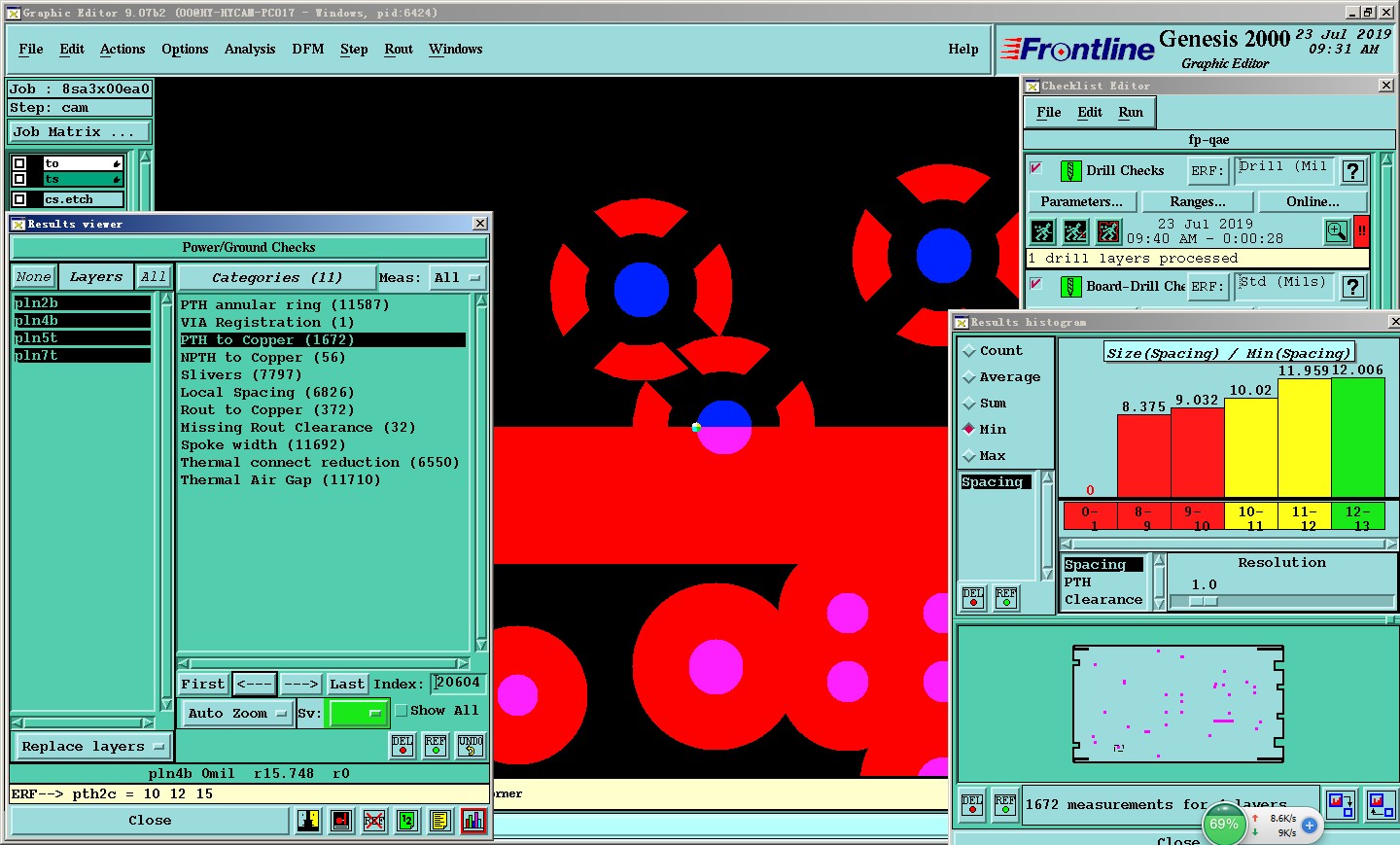Screen dimensions: 1400x845
Task: Click upper DEL icon in Results histogram
Action: point(973,598)
